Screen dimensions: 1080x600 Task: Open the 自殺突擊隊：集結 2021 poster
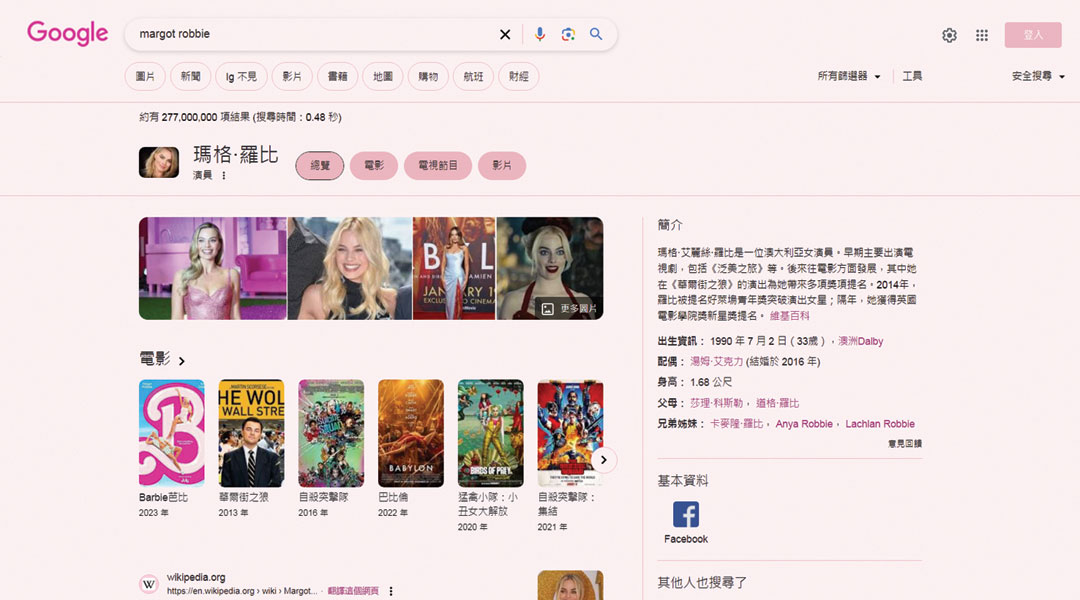pos(570,433)
